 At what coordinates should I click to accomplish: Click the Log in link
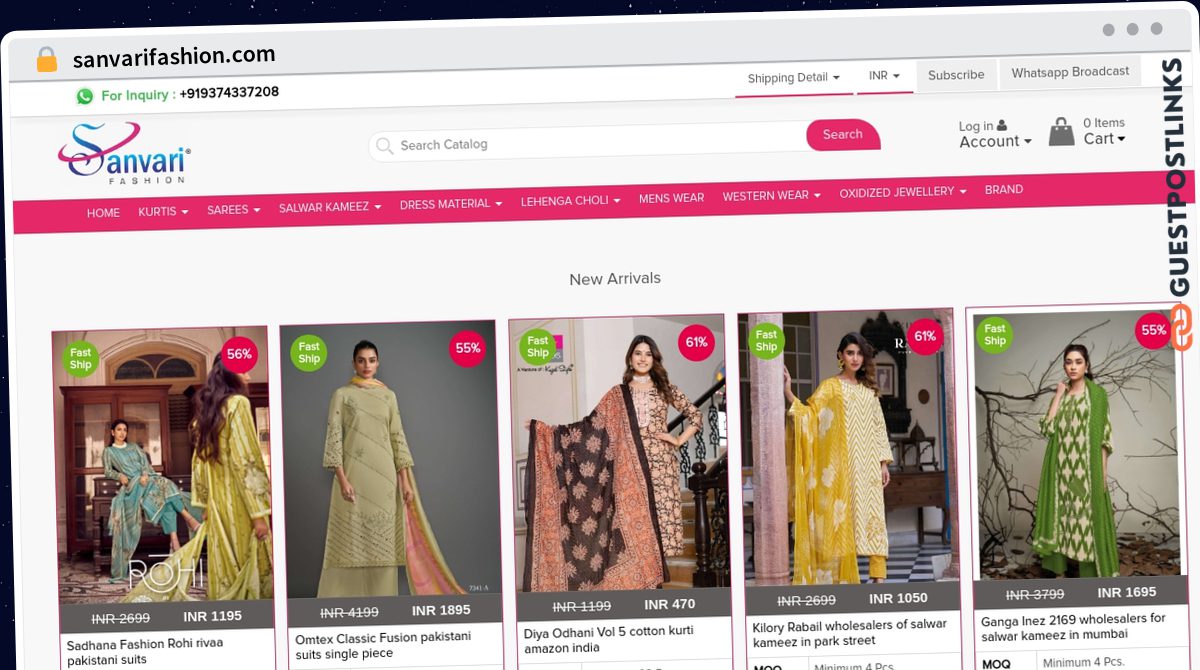[982, 126]
